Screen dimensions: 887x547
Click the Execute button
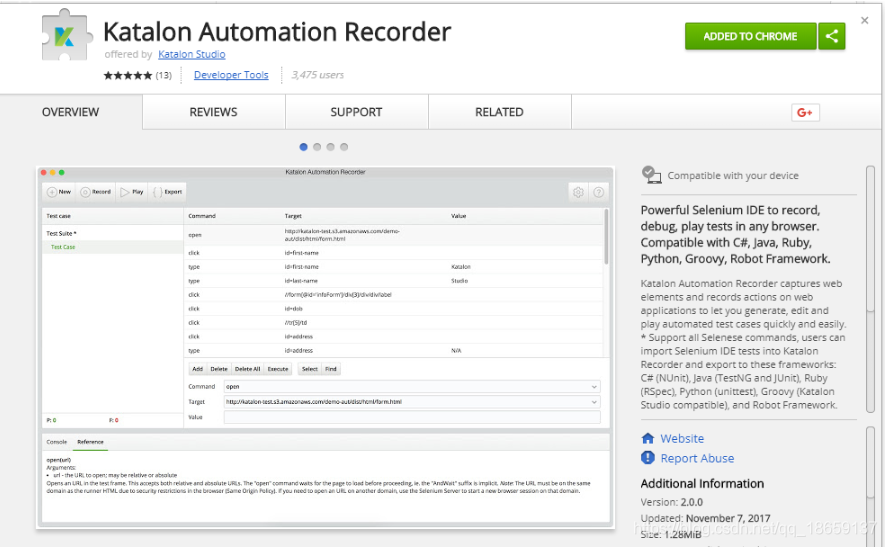coord(278,369)
